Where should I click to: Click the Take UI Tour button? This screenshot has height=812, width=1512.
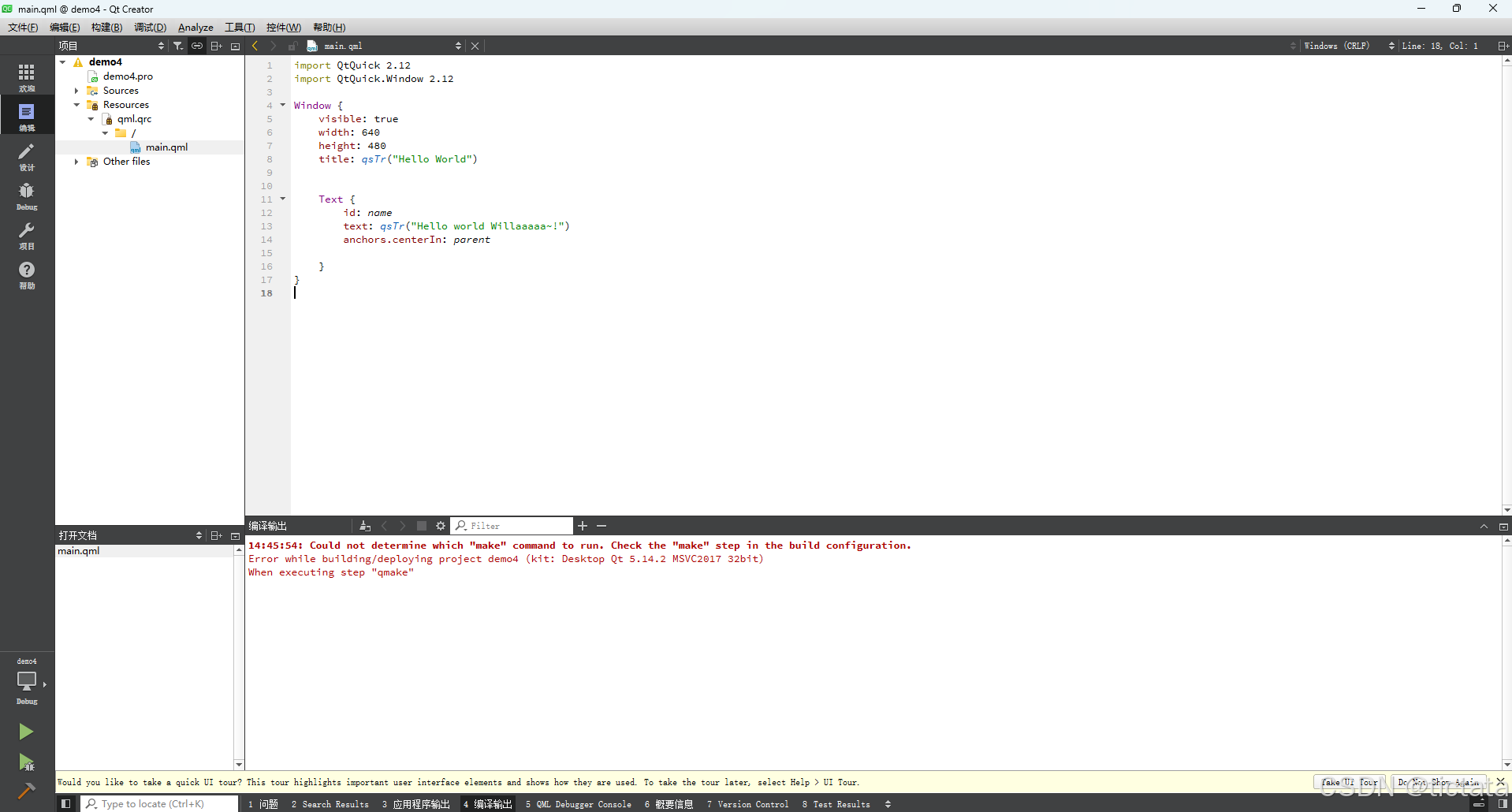tap(1349, 782)
